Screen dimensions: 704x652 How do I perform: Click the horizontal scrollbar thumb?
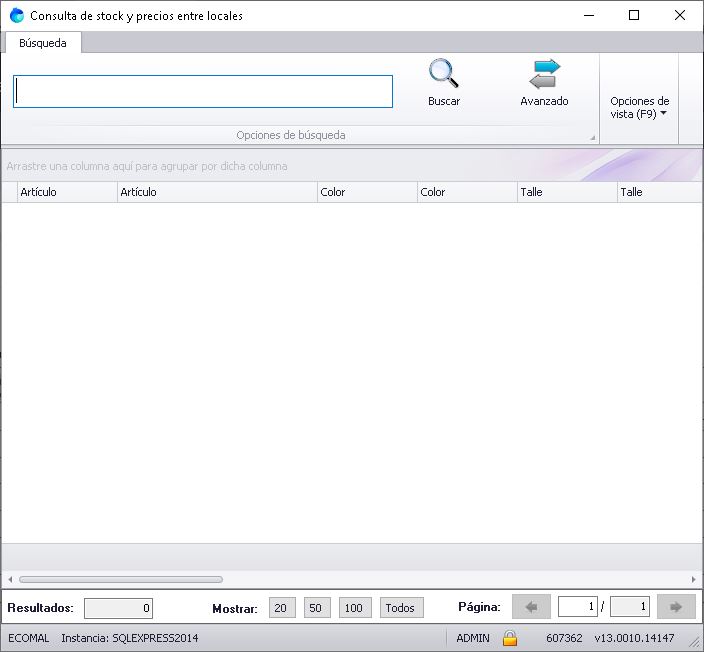[x=121, y=579]
